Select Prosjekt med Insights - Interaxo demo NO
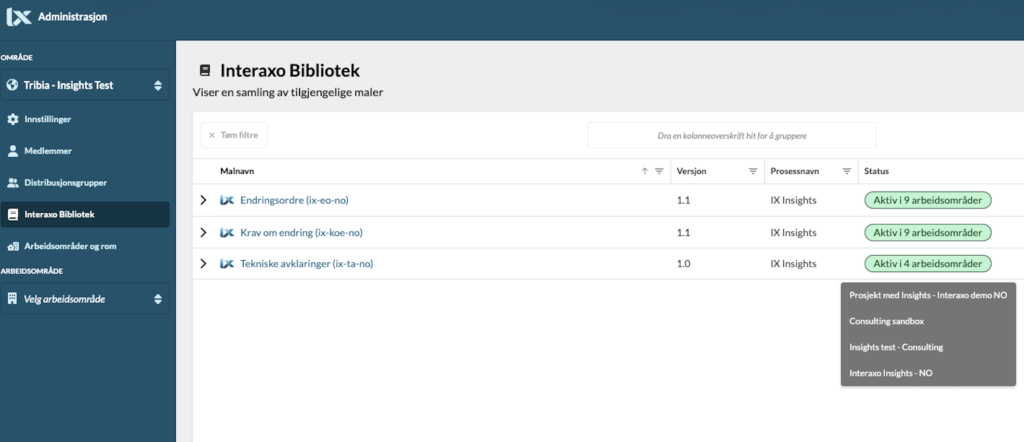 coord(928,295)
